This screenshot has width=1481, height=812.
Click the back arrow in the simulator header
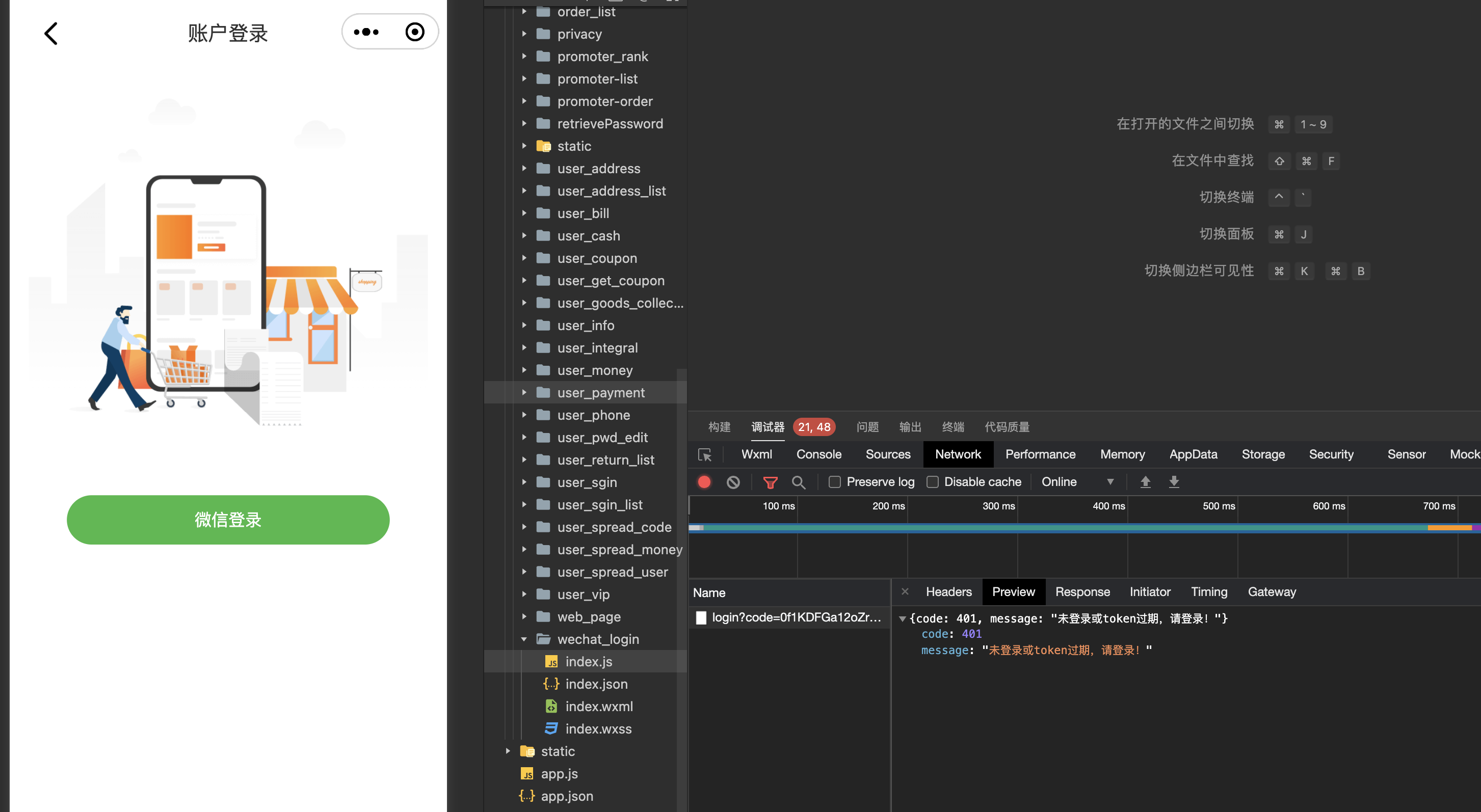(x=51, y=33)
